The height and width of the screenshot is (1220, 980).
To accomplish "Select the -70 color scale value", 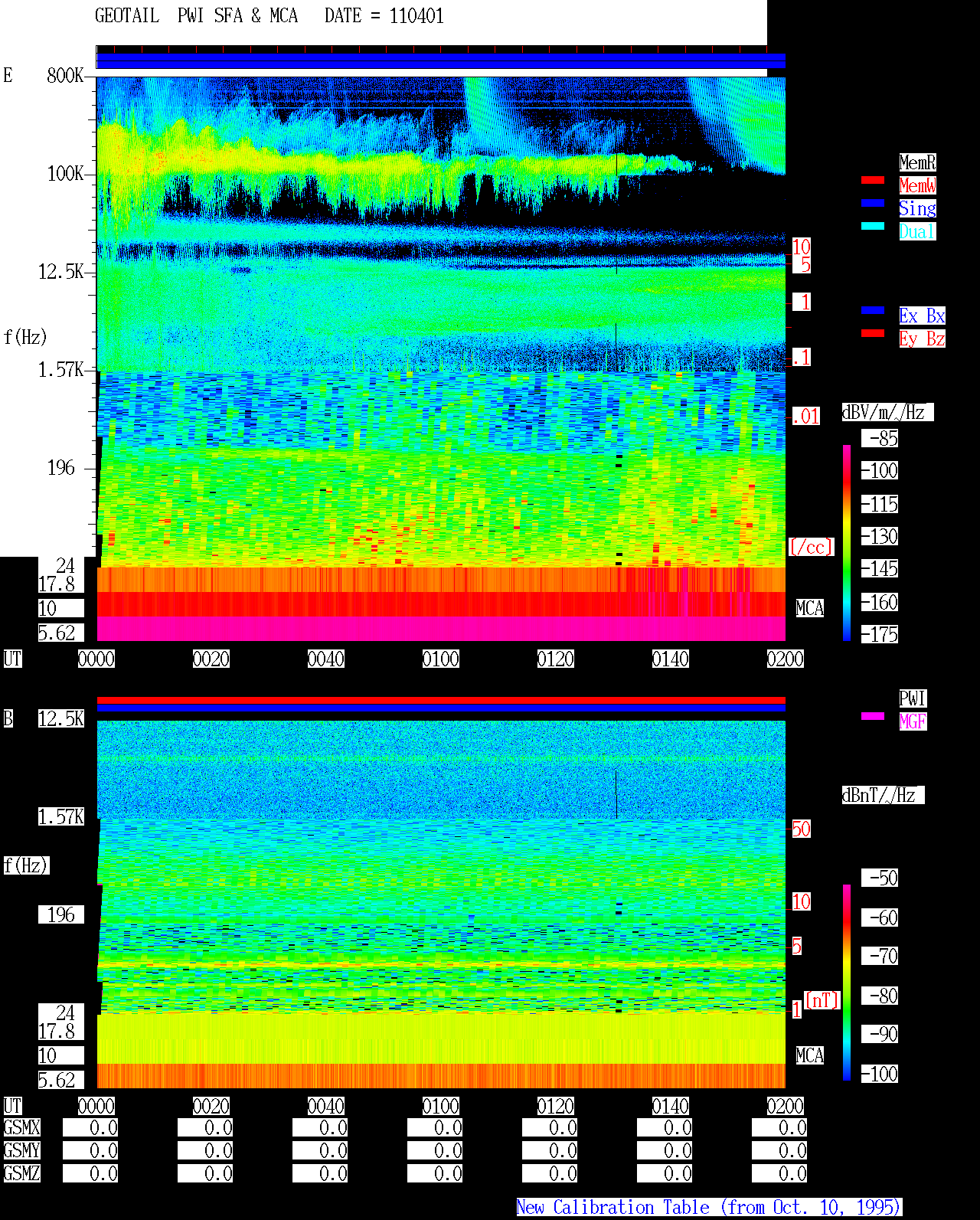I will tap(880, 956).
